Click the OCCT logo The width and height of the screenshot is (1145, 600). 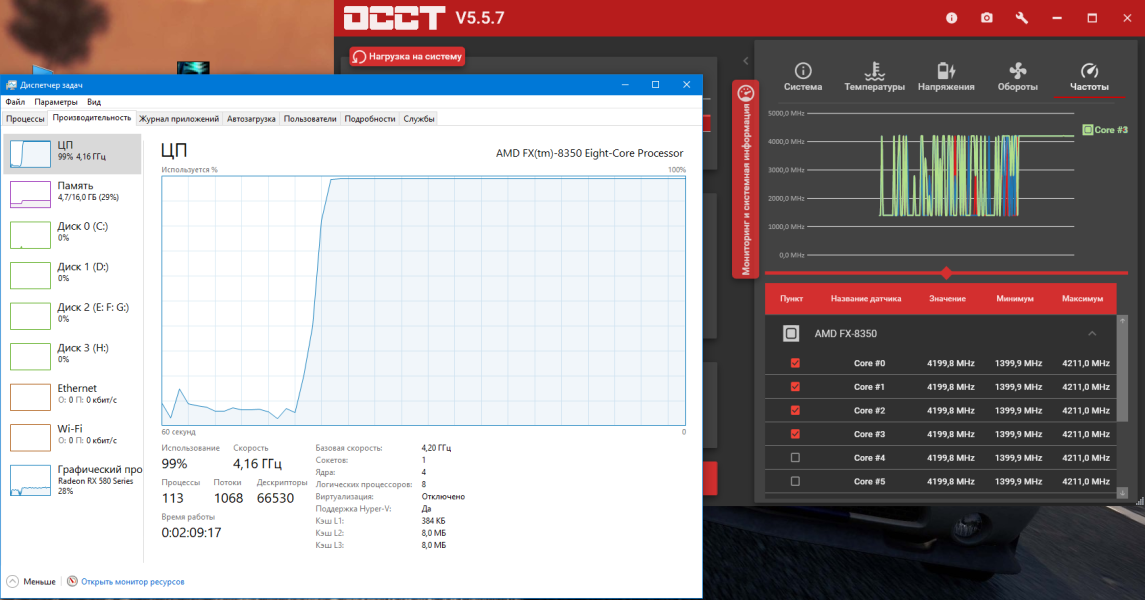point(394,18)
